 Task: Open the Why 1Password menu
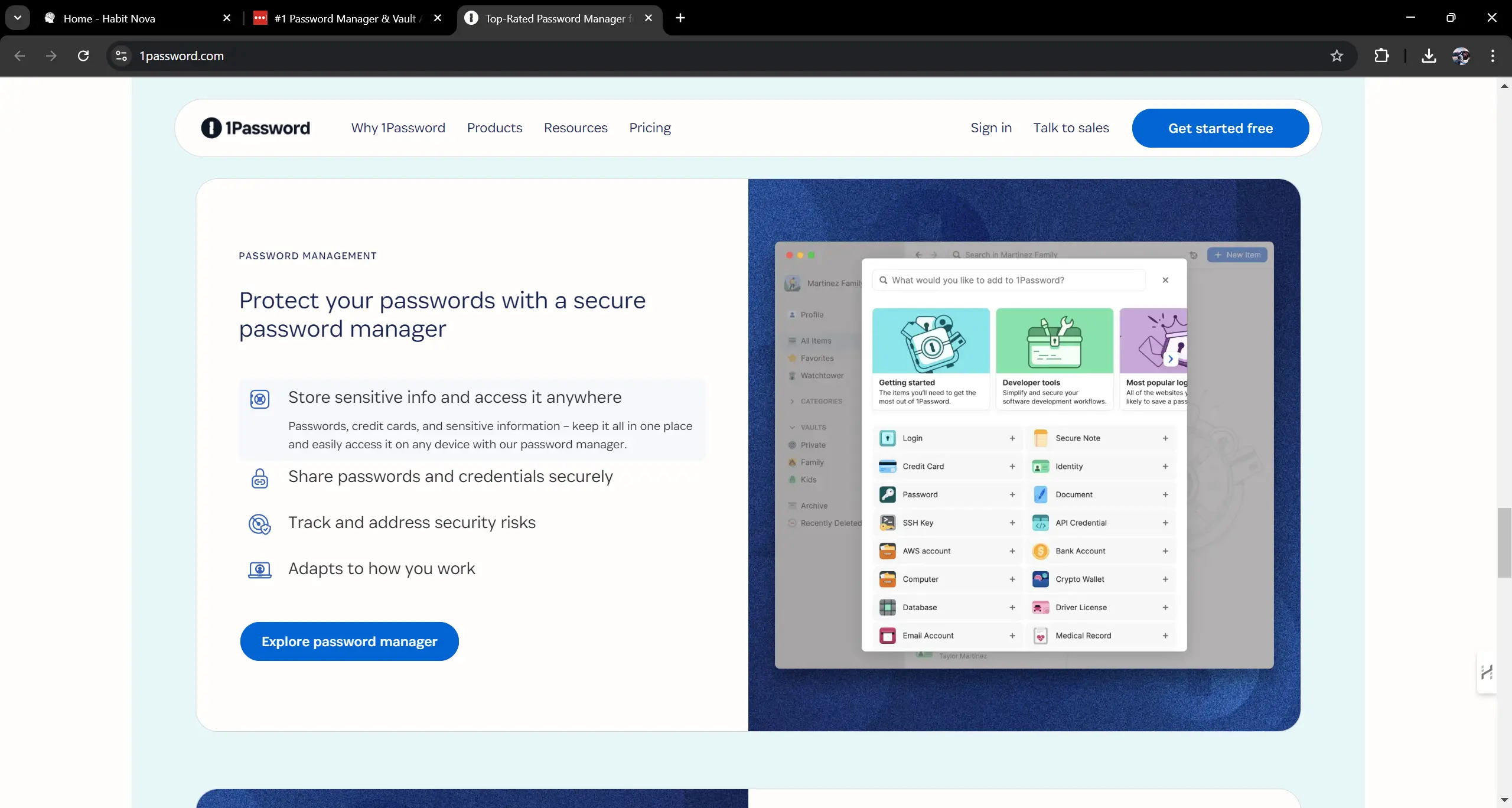pos(398,128)
